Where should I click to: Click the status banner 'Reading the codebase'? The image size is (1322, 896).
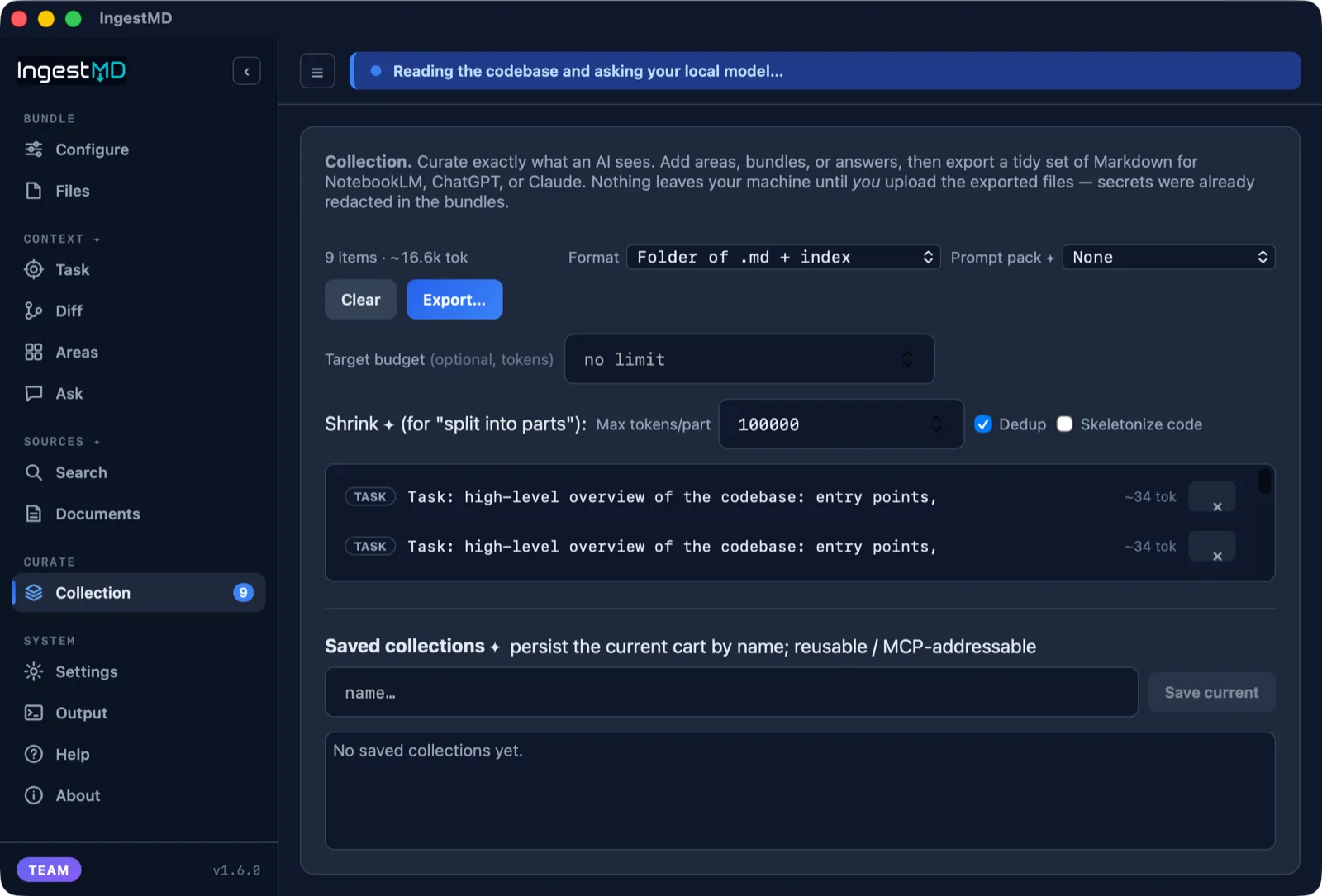tap(825, 71)
